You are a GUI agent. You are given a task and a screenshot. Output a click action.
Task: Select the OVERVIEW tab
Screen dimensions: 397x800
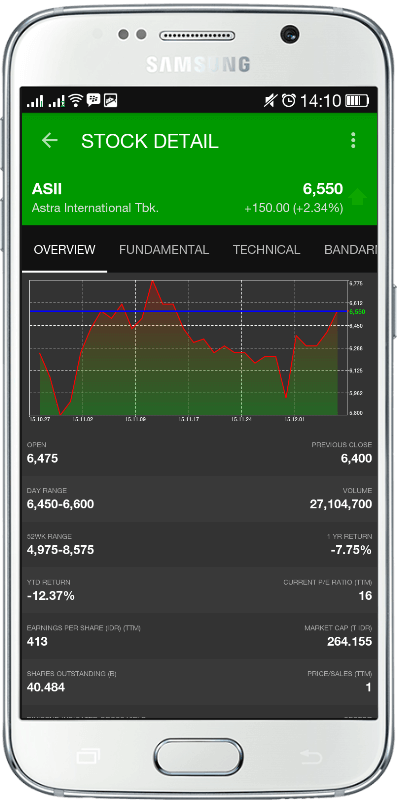(64, 249)
